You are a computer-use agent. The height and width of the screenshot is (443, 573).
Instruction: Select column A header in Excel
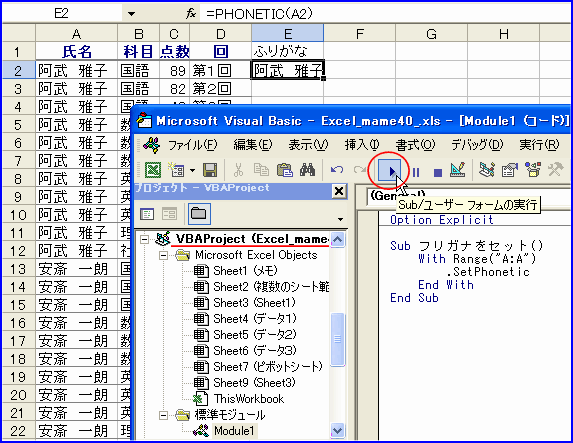click(x=76, y=34)
